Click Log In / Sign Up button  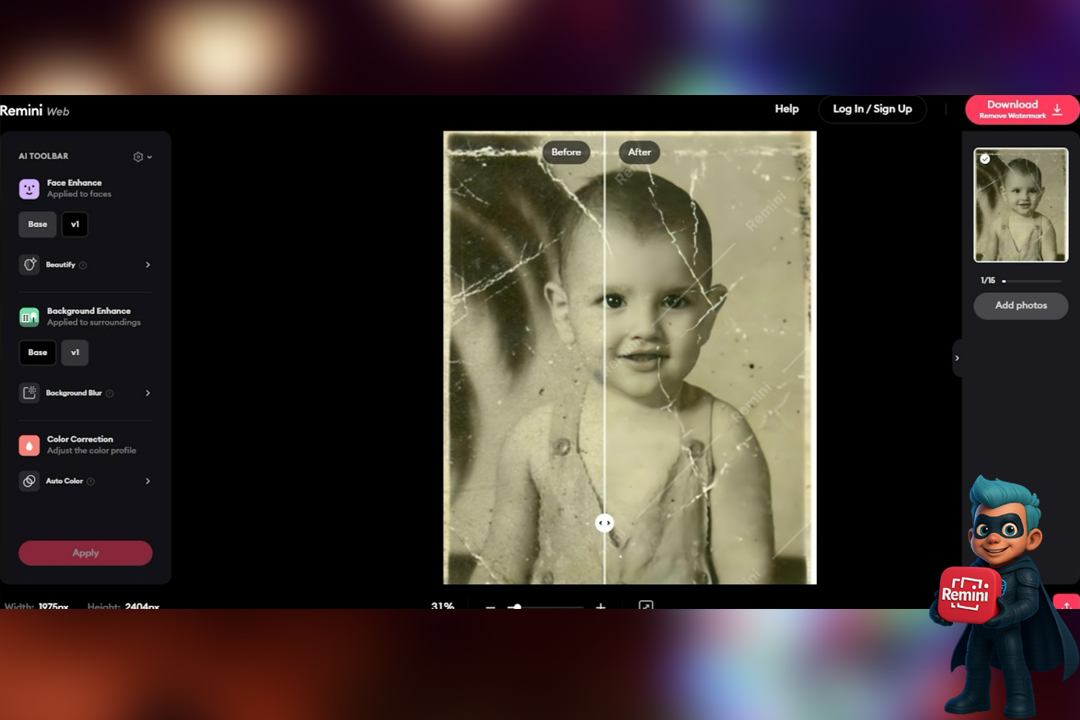[872, 109]
